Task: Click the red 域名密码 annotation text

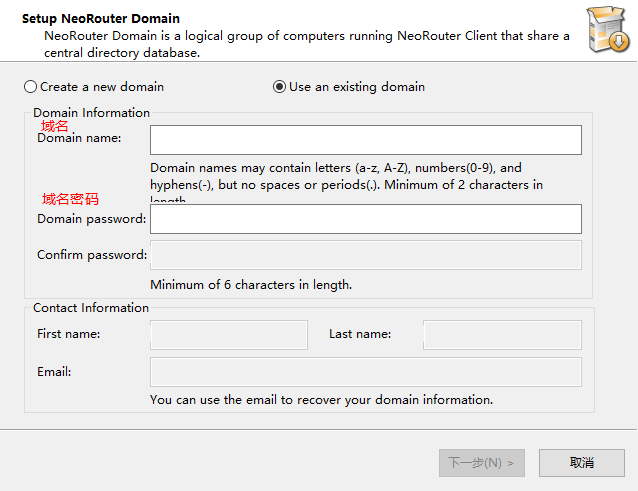Action: pyautogui.click(x=70, y=200)
